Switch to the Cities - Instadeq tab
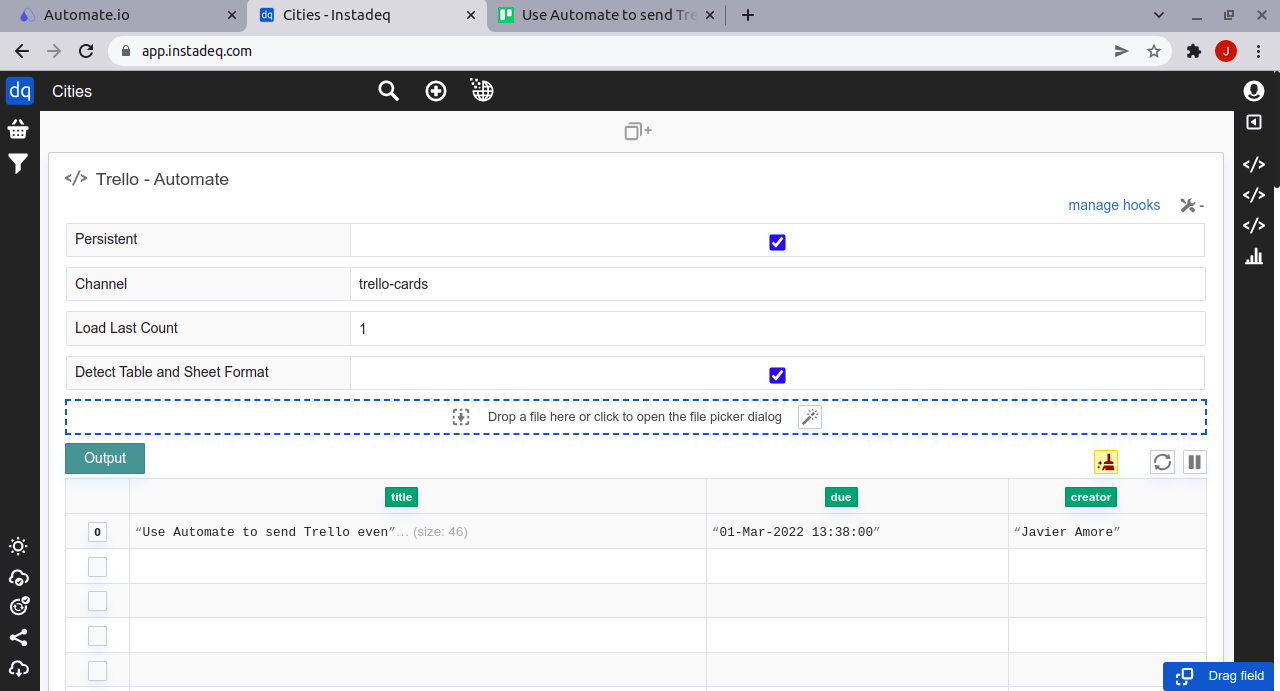Image resolution: width=1280 pixels, height=691 pixels. [x=366, y=16]
